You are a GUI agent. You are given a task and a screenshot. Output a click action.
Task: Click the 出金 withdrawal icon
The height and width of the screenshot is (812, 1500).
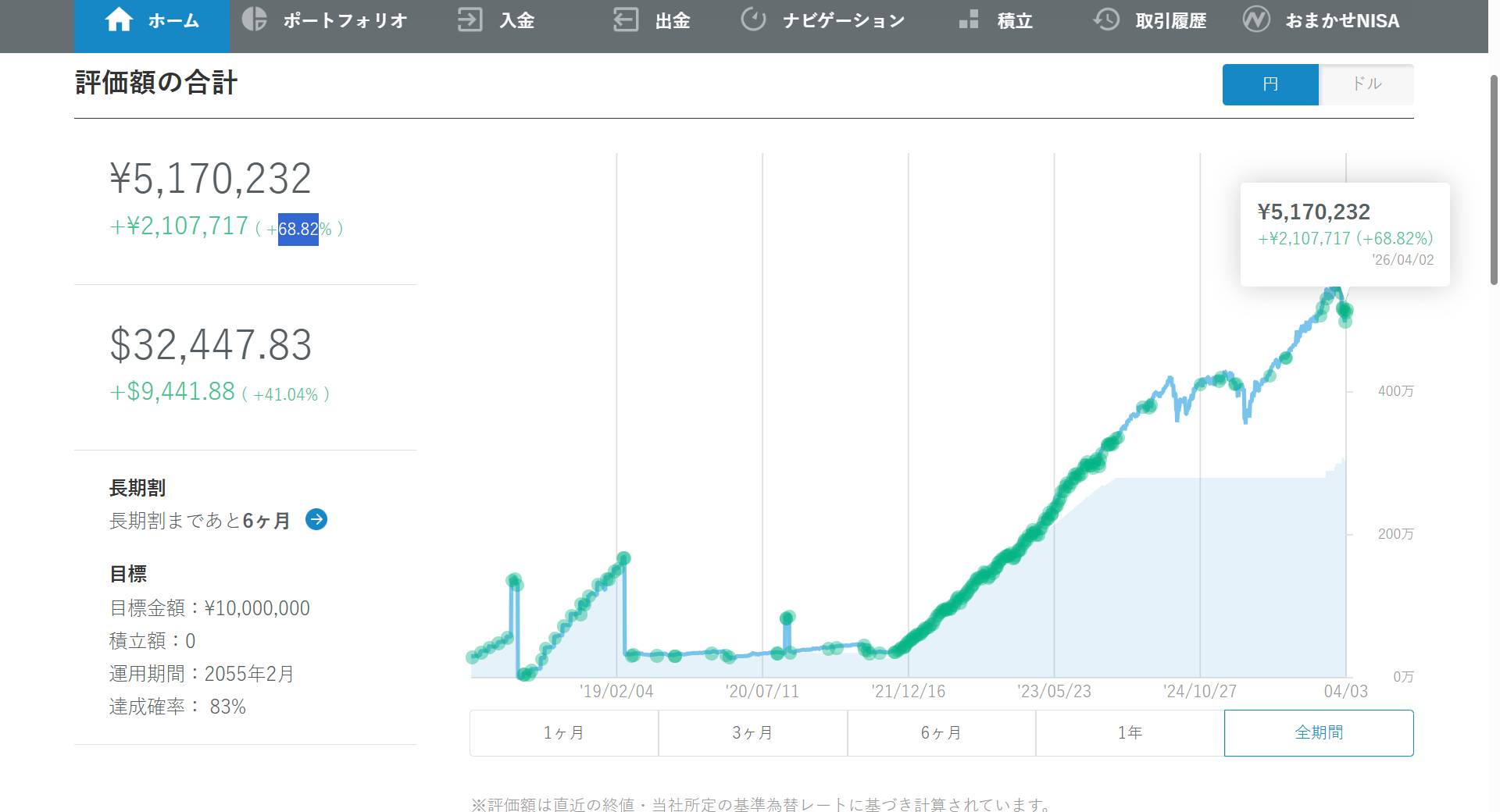tap(625, 20)
